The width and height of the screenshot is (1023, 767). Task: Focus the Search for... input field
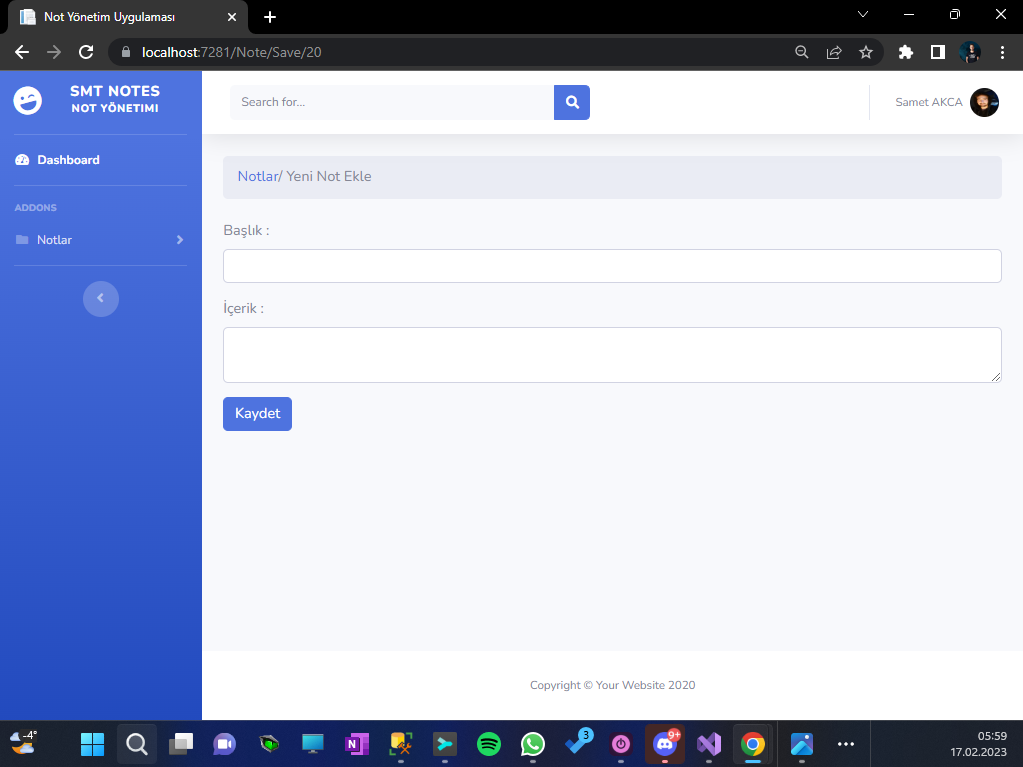click(391, 102)
